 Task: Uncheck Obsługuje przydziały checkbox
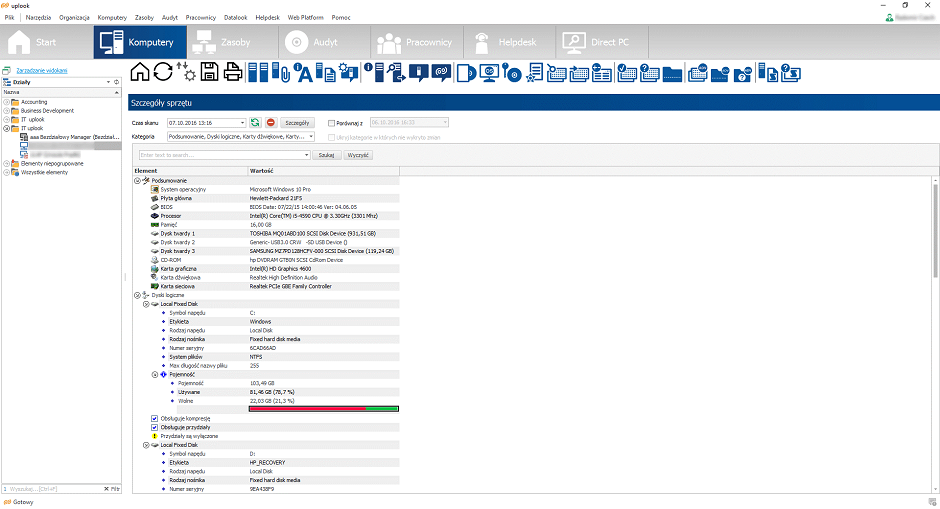click(154, 427)
